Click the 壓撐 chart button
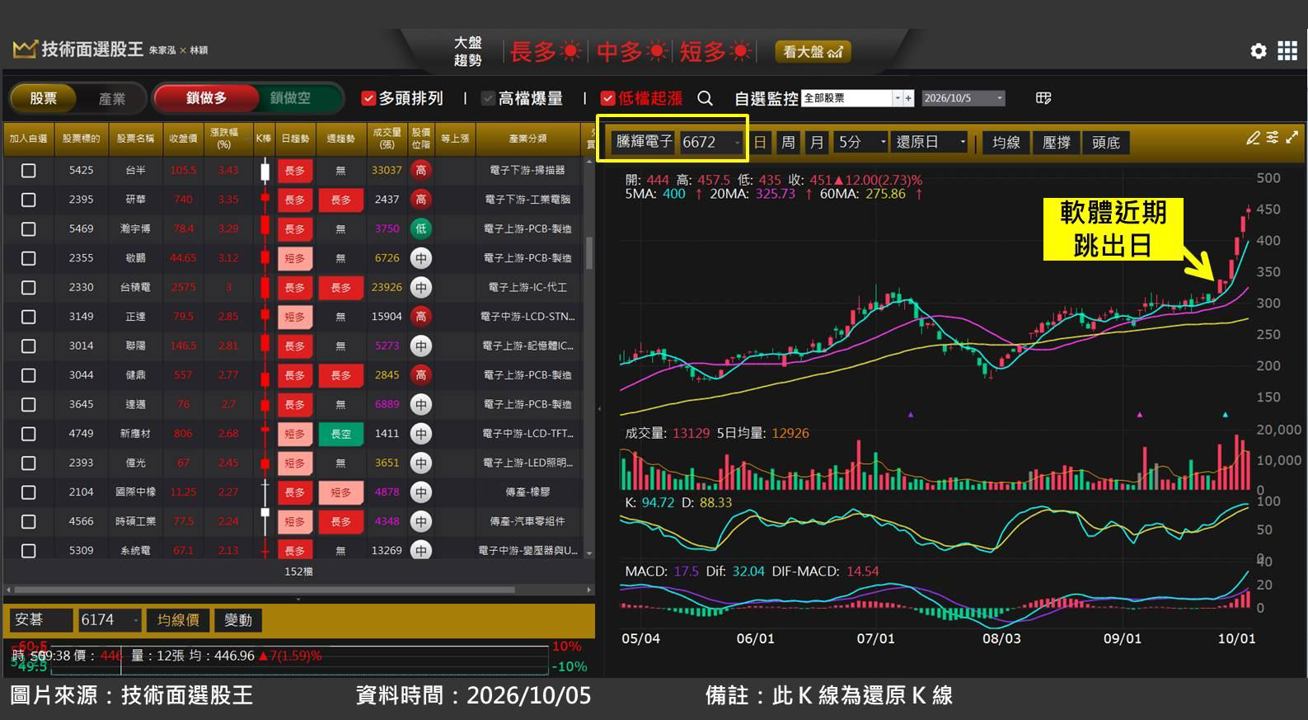 point(1056,142)
